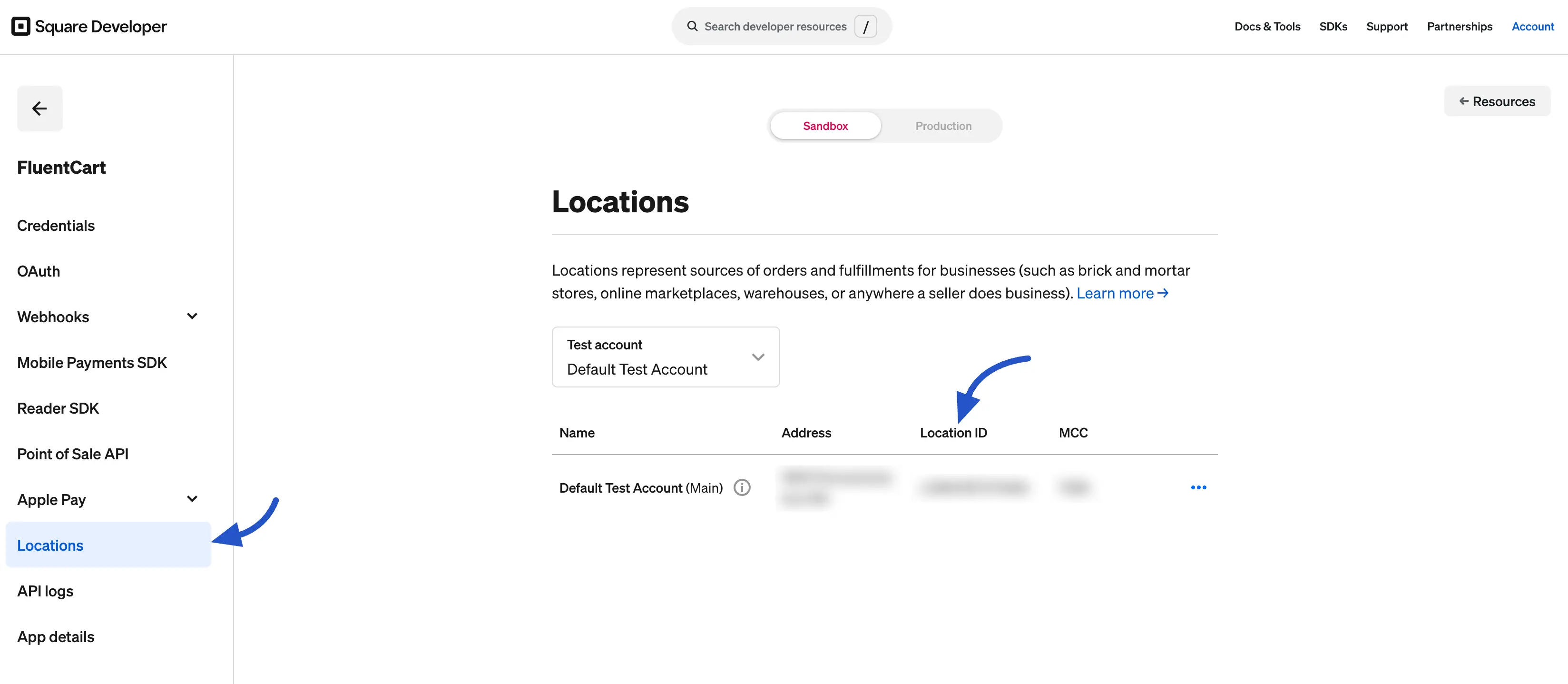Open the Test account dropdown
1568x684 pixels.
tap(665, 357)
